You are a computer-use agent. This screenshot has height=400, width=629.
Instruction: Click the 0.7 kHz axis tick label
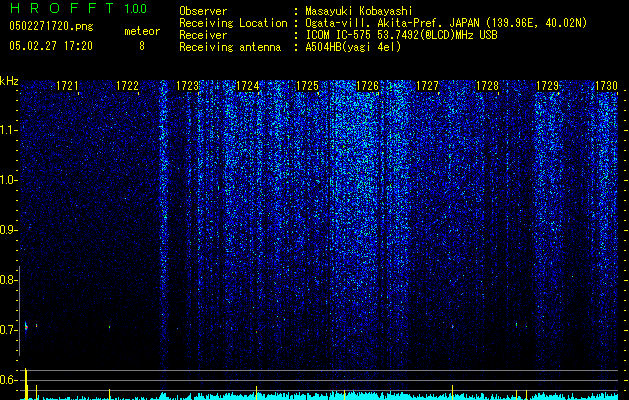coord(8,330)
